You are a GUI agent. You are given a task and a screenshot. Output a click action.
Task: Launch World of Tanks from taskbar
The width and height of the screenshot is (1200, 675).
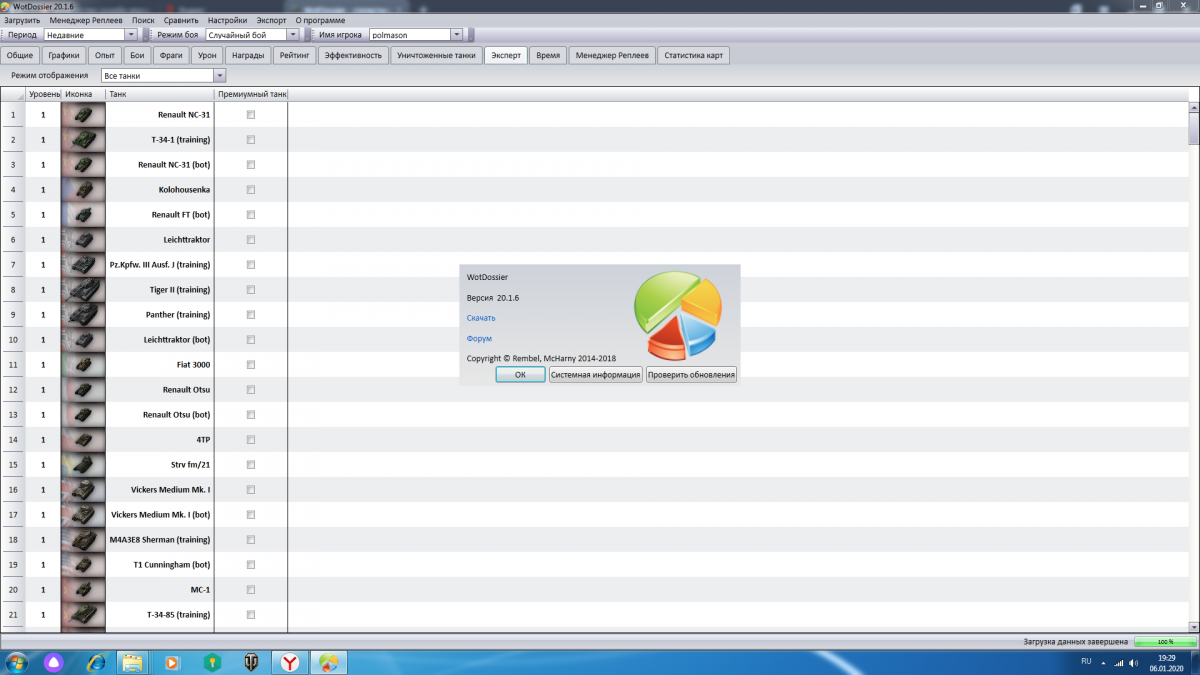coord(250,662)
